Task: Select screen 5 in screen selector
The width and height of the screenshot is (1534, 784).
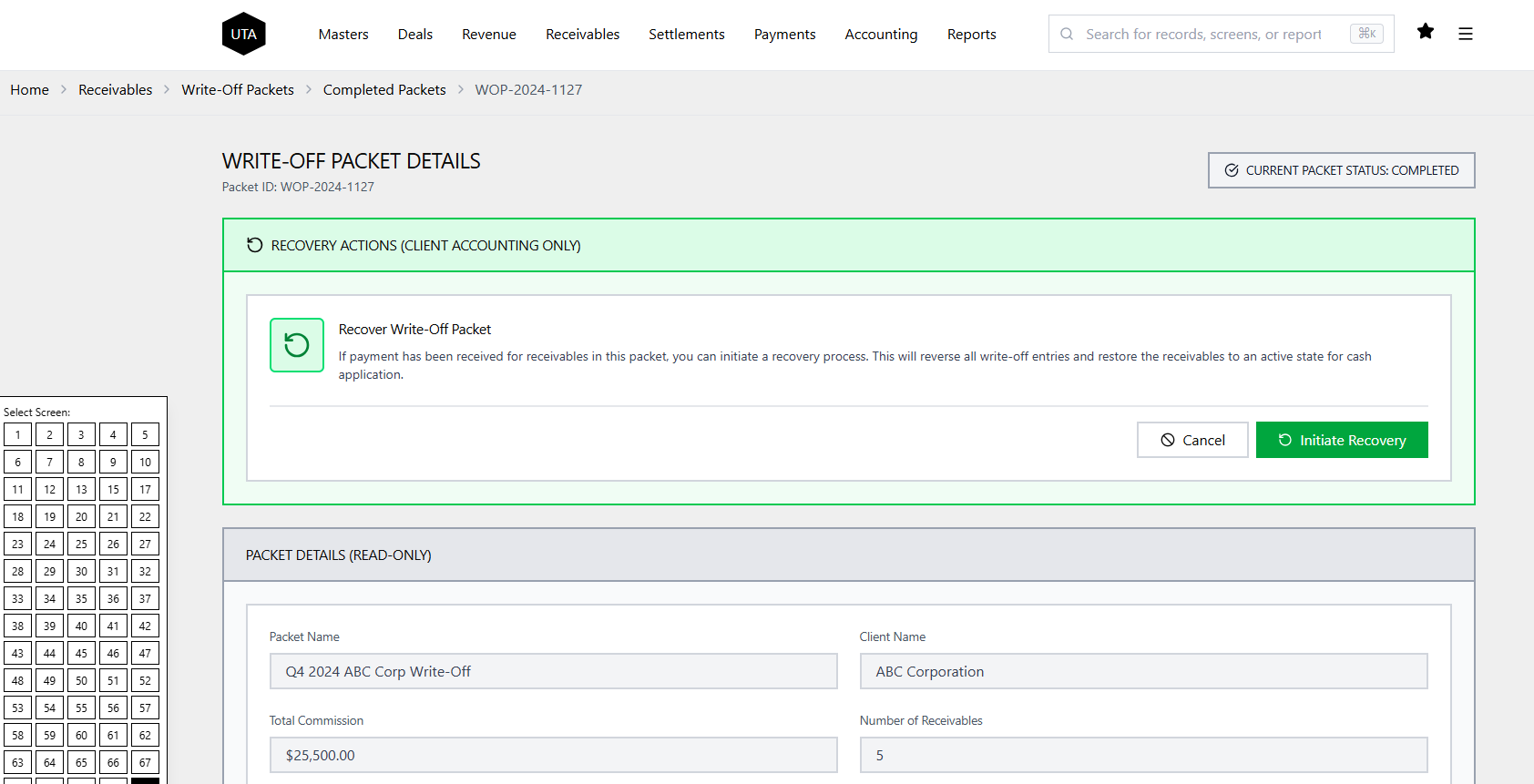Action: [145, 434]
